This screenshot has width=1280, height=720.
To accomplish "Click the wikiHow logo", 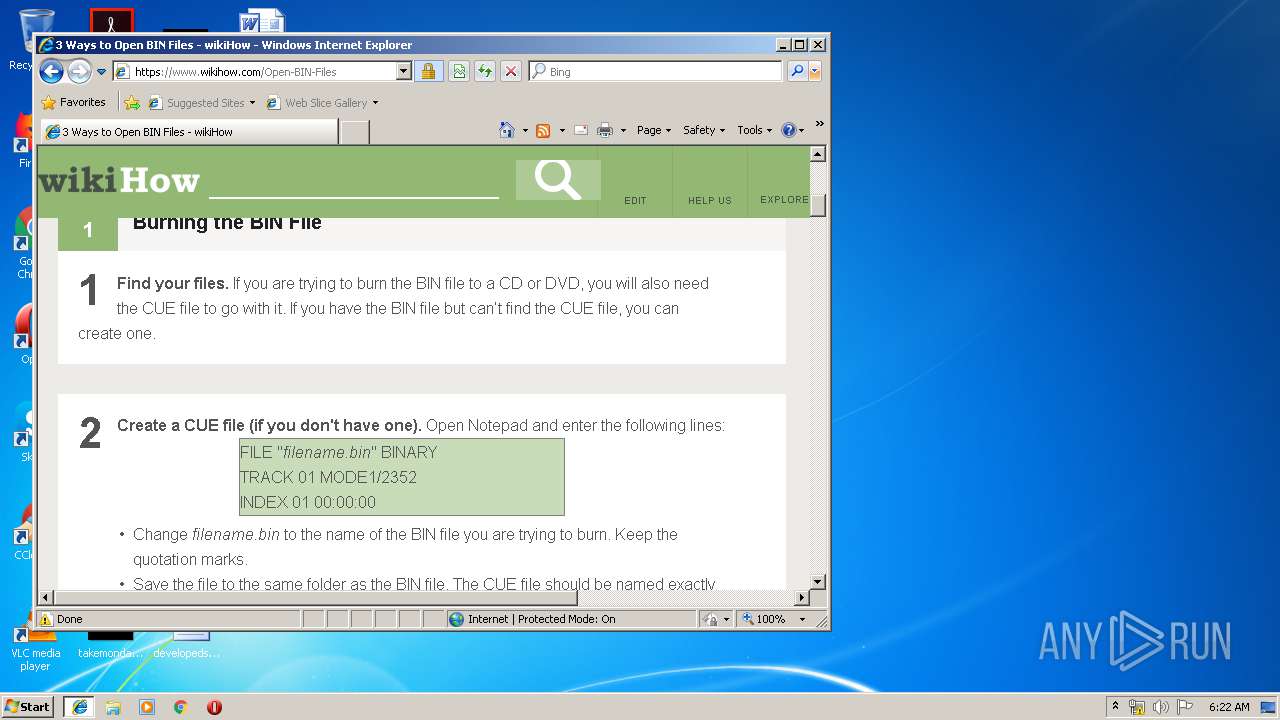I will point(119,181).
